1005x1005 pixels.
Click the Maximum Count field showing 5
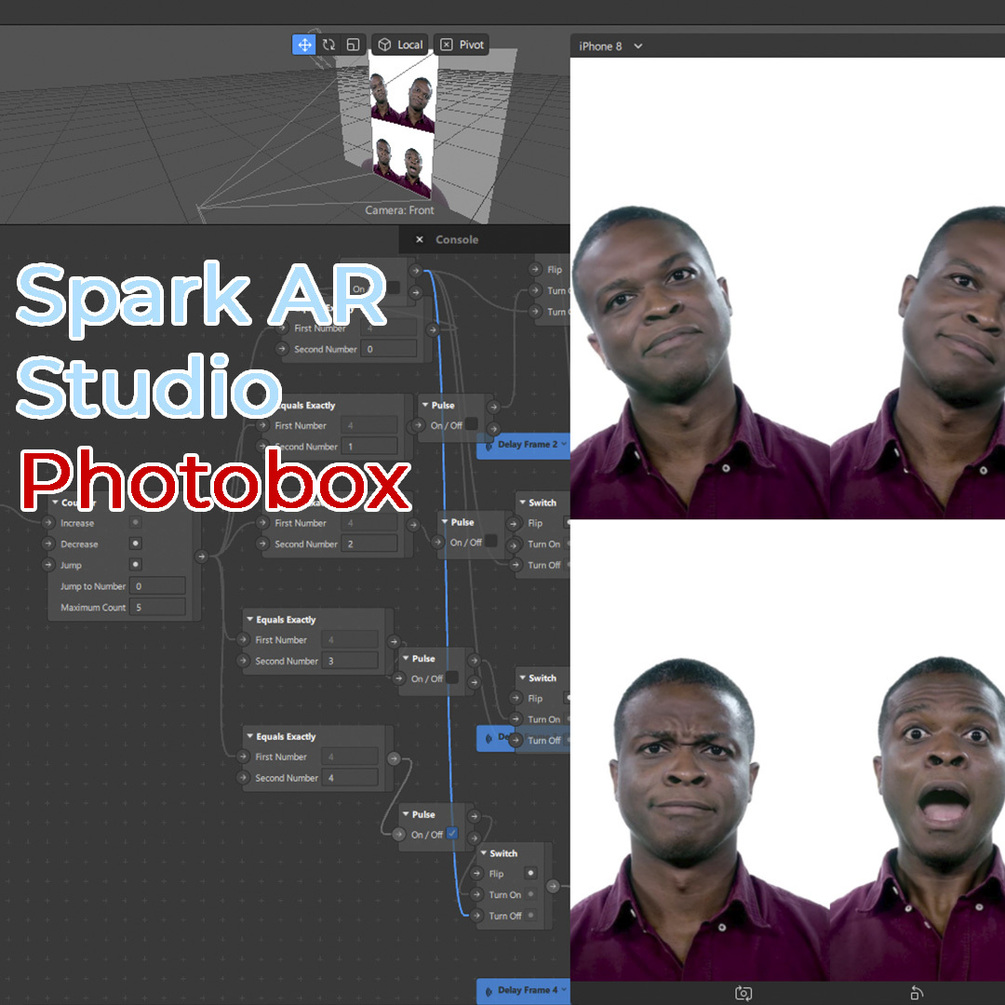coord(158,607)
